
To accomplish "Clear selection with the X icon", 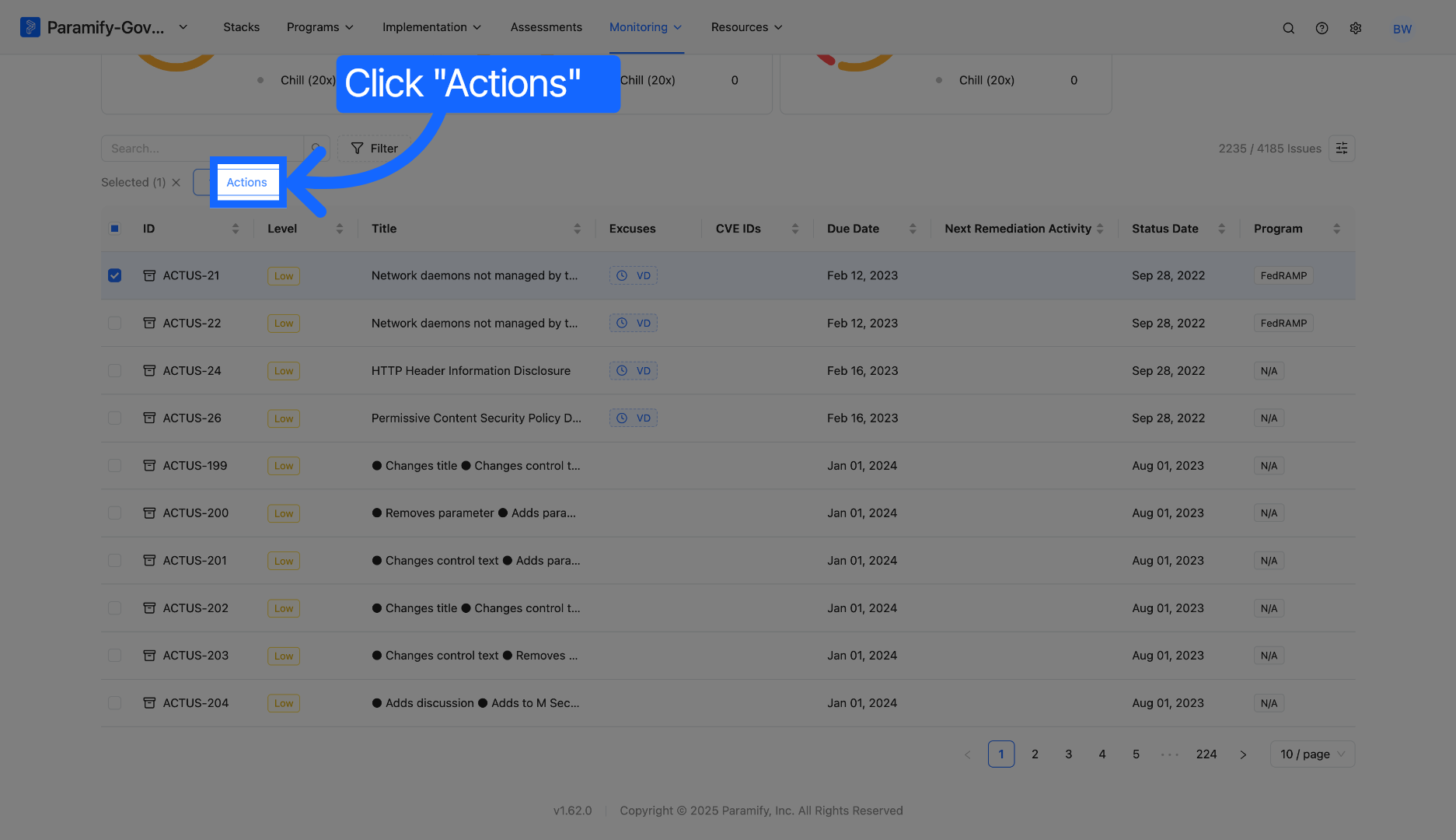I will click(x=176, y=182).
